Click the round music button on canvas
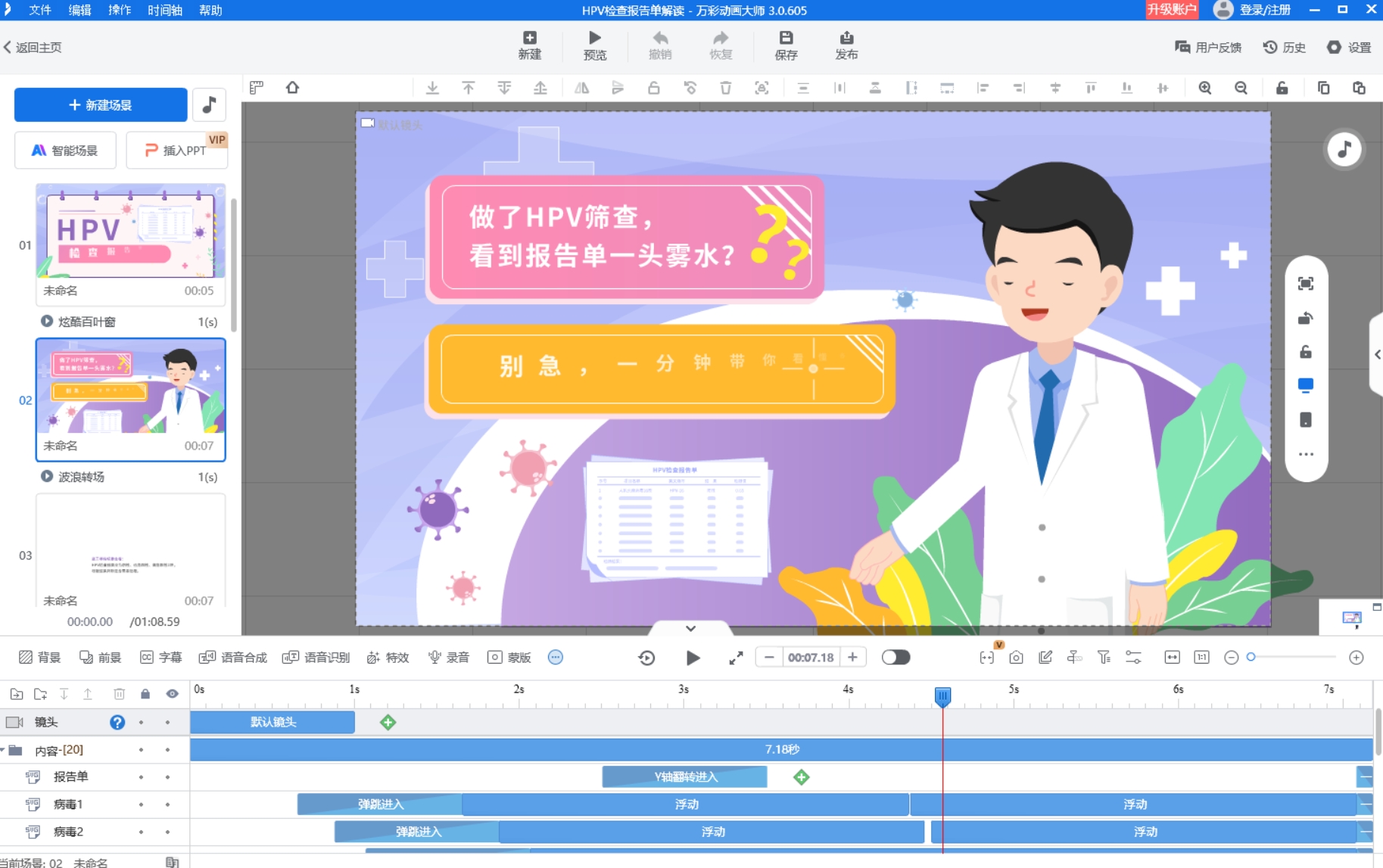This screenshot has height=868, width=1383. tap(1344, 149)
